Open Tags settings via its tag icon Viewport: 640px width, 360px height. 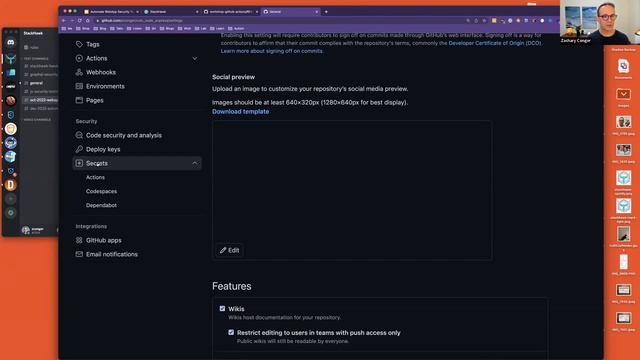79,44
